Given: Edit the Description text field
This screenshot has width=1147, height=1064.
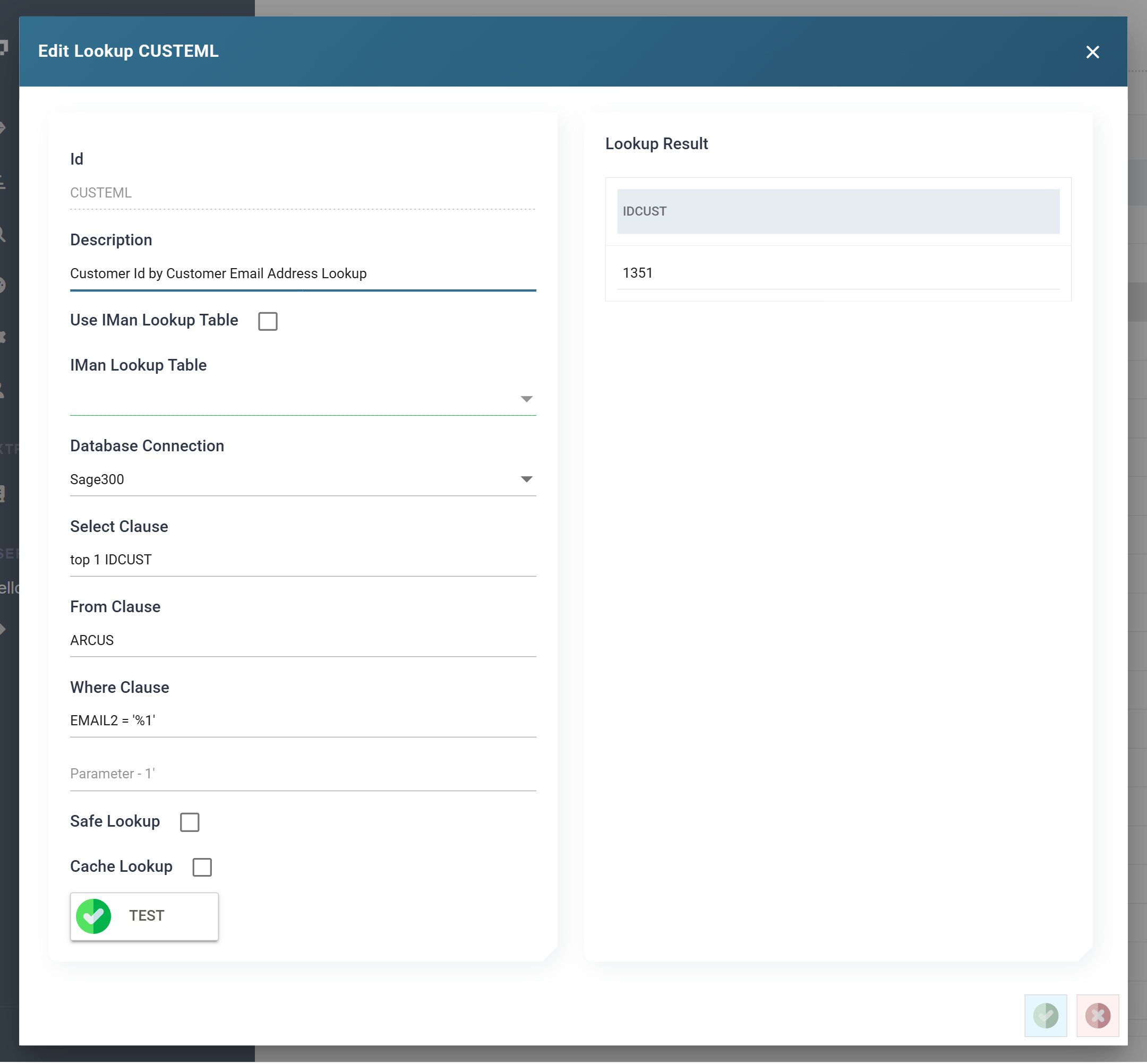Looking at the screenshot, I should point(303,273).
